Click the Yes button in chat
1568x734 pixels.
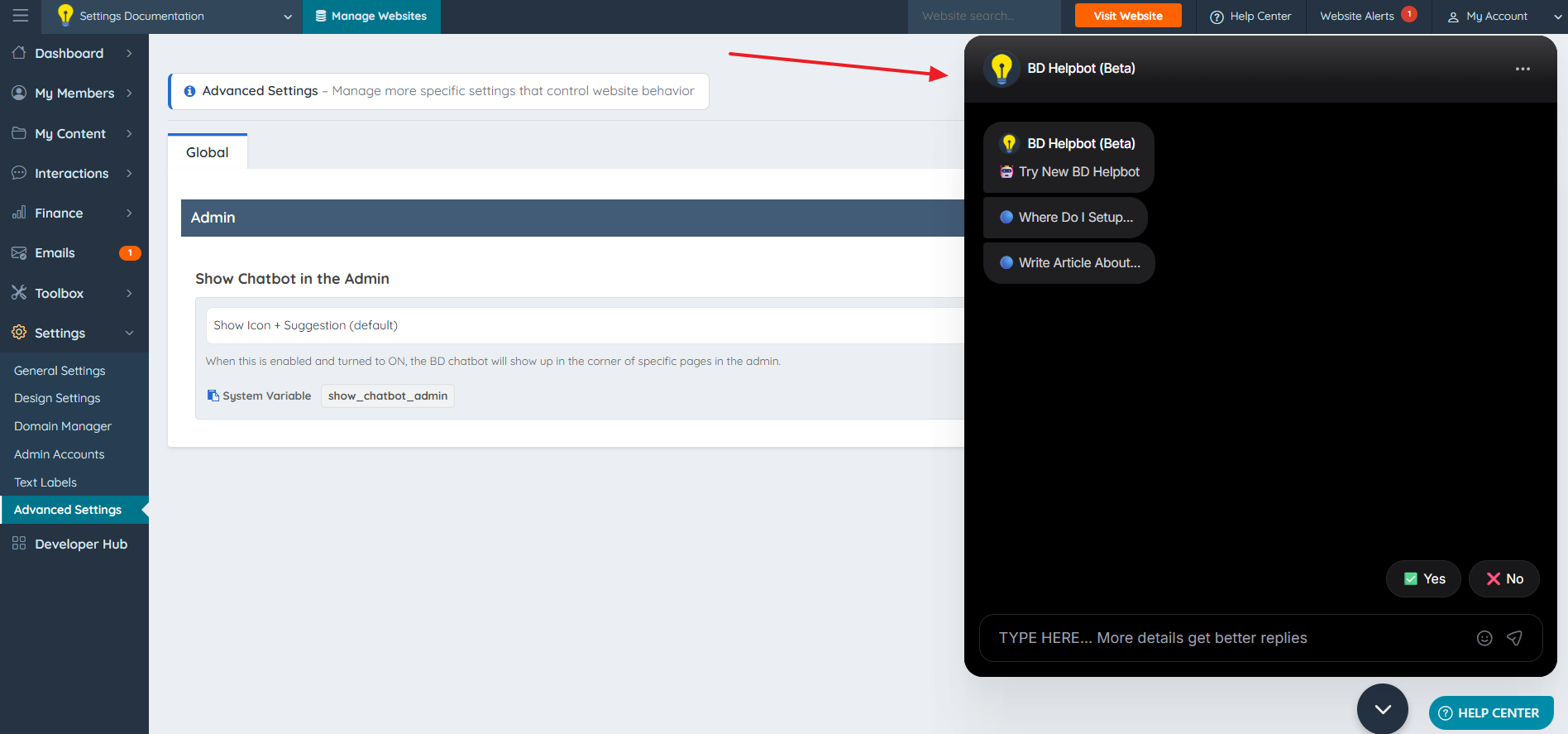(x=1423, y=578)
